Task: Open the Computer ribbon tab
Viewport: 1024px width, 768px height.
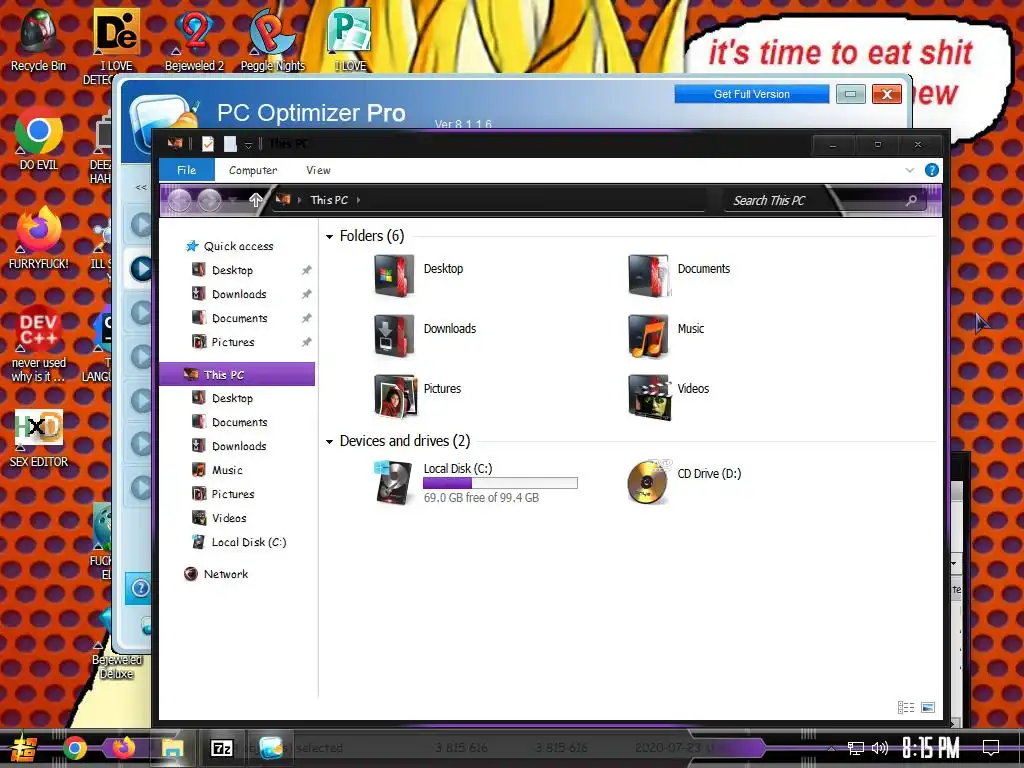Action: pos(253,170)
